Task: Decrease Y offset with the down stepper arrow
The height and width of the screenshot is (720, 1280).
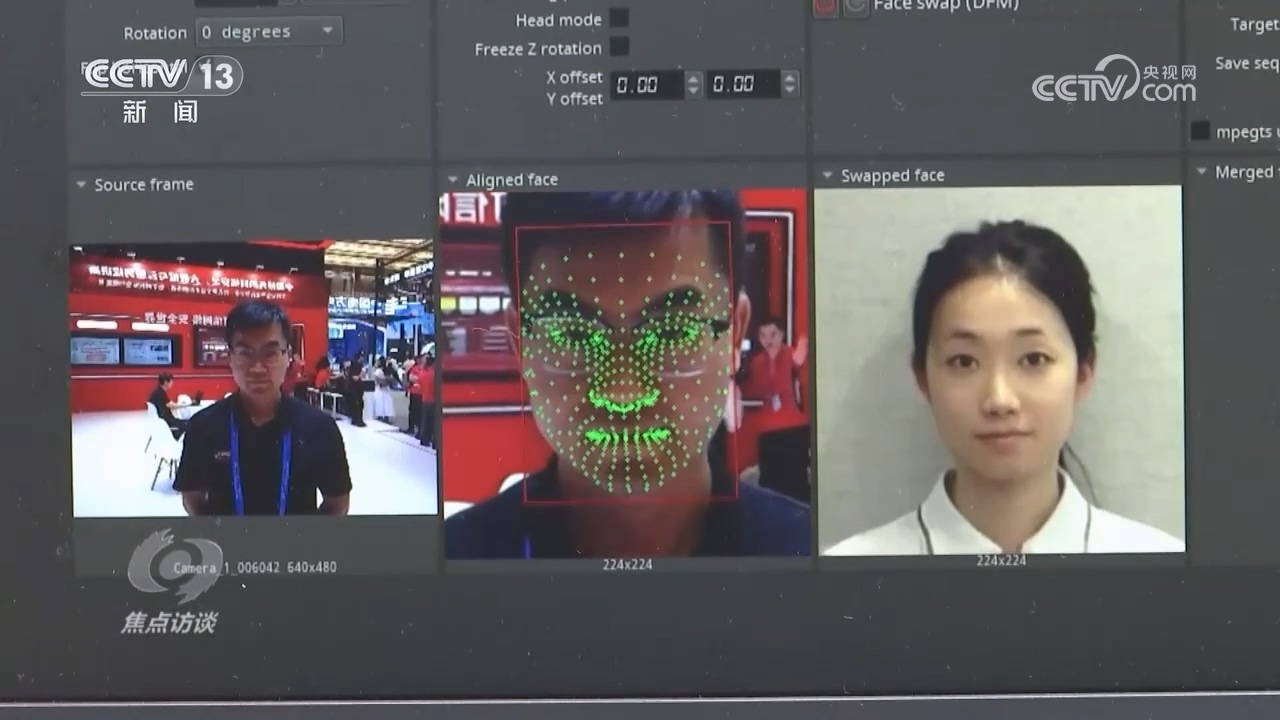Action: [790, 92]
